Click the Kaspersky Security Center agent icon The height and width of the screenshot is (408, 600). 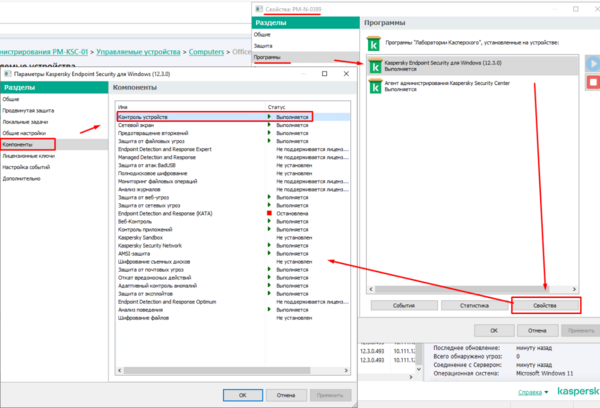[x=375, y=86]
